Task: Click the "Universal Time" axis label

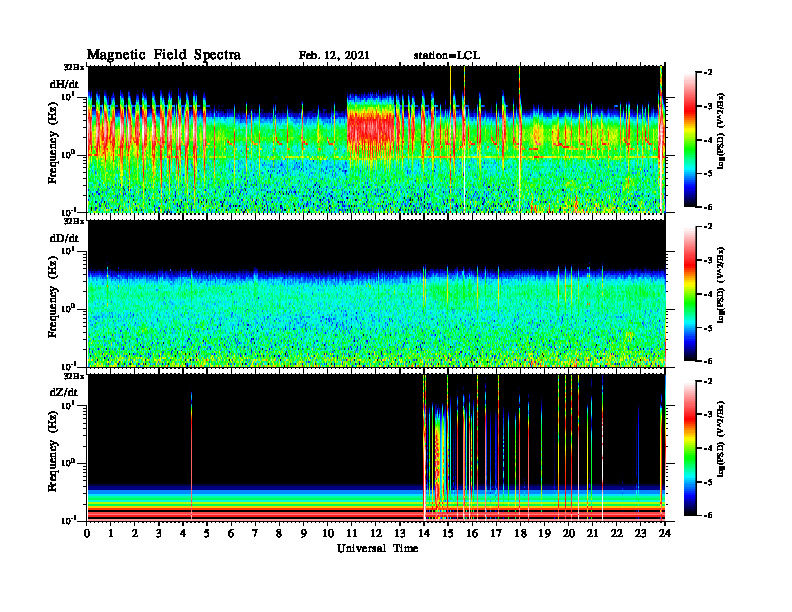Action: tap(377, 548)
